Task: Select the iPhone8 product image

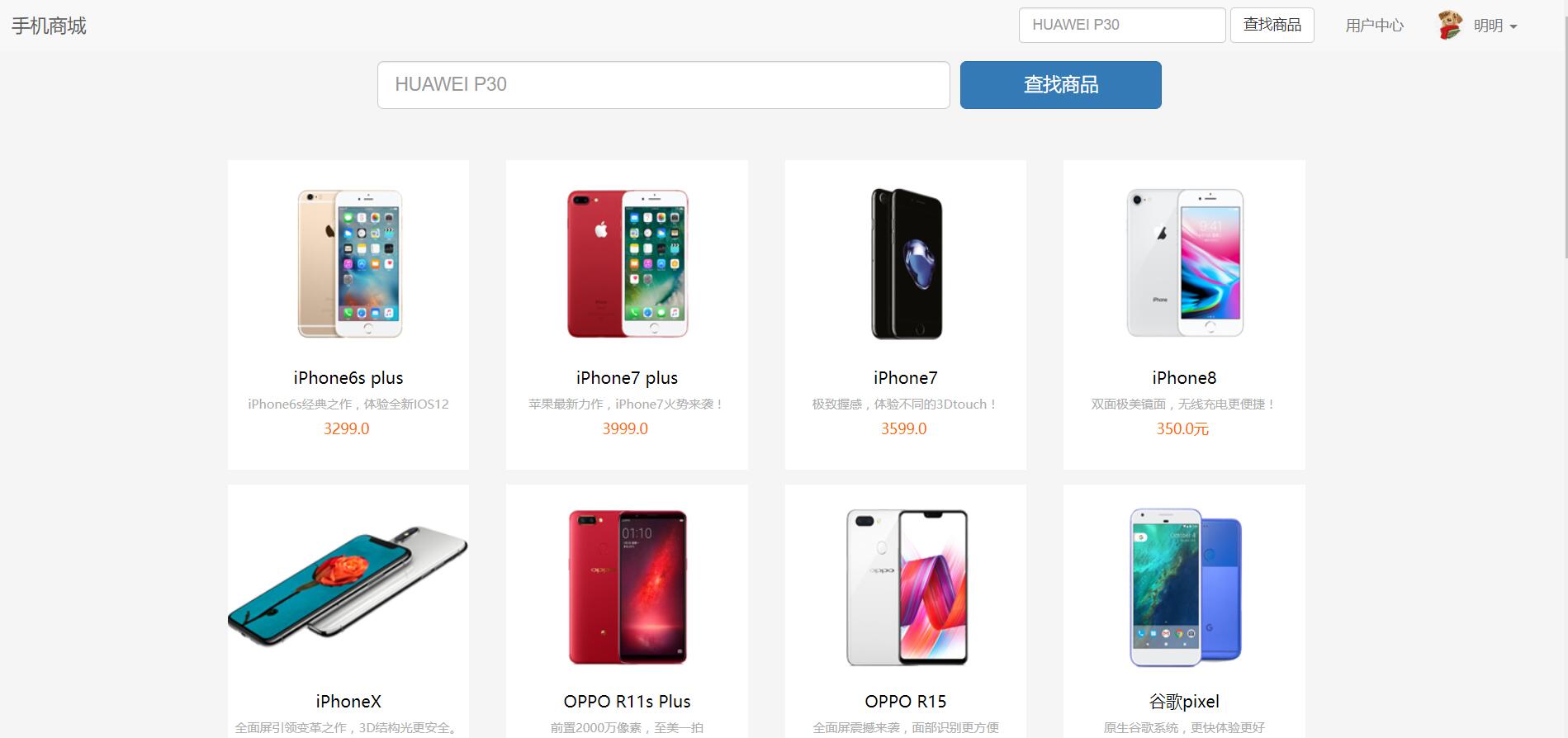Action: coord(1185,263)
